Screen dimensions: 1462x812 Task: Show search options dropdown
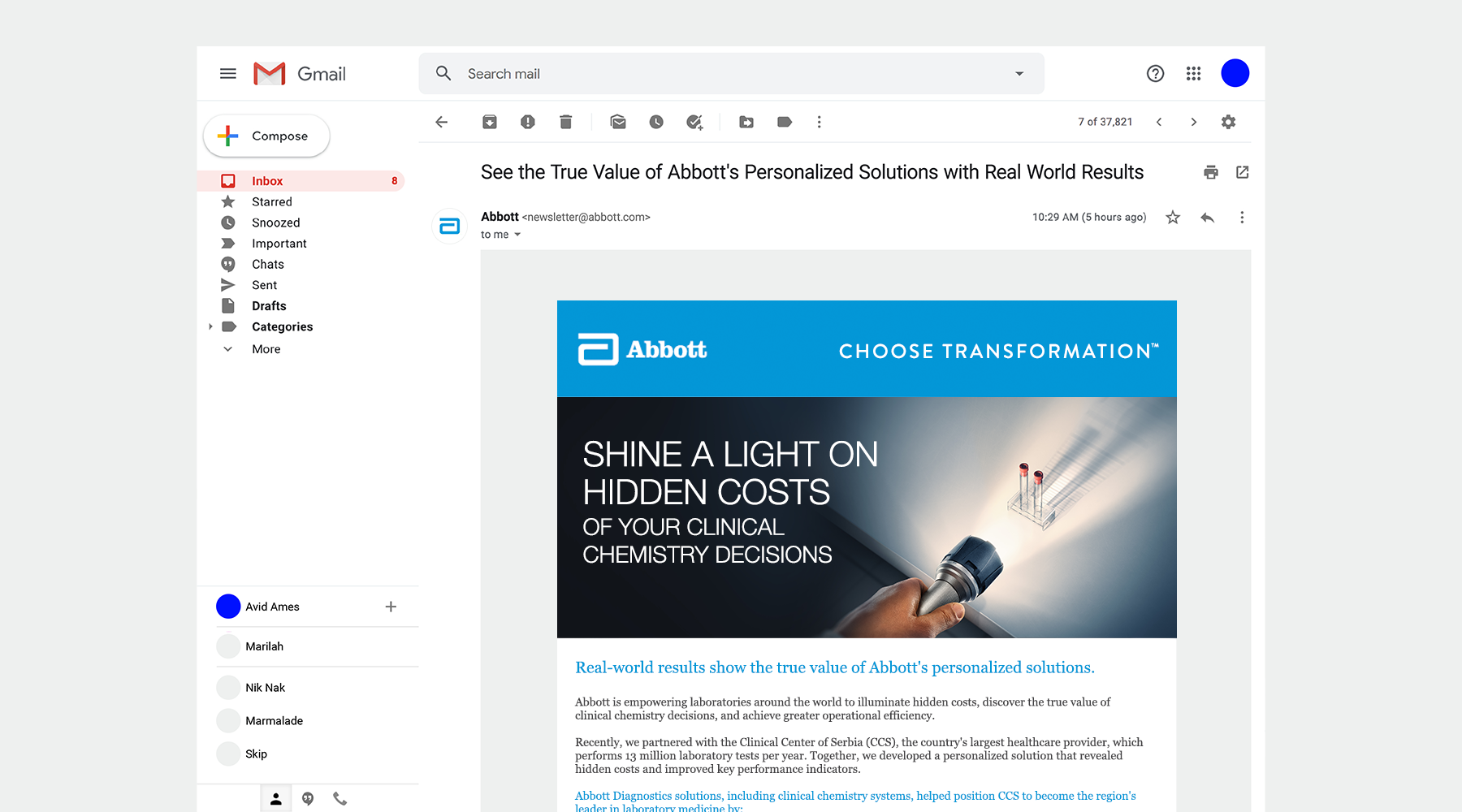pyautogui.click(x=1019, y=74)
